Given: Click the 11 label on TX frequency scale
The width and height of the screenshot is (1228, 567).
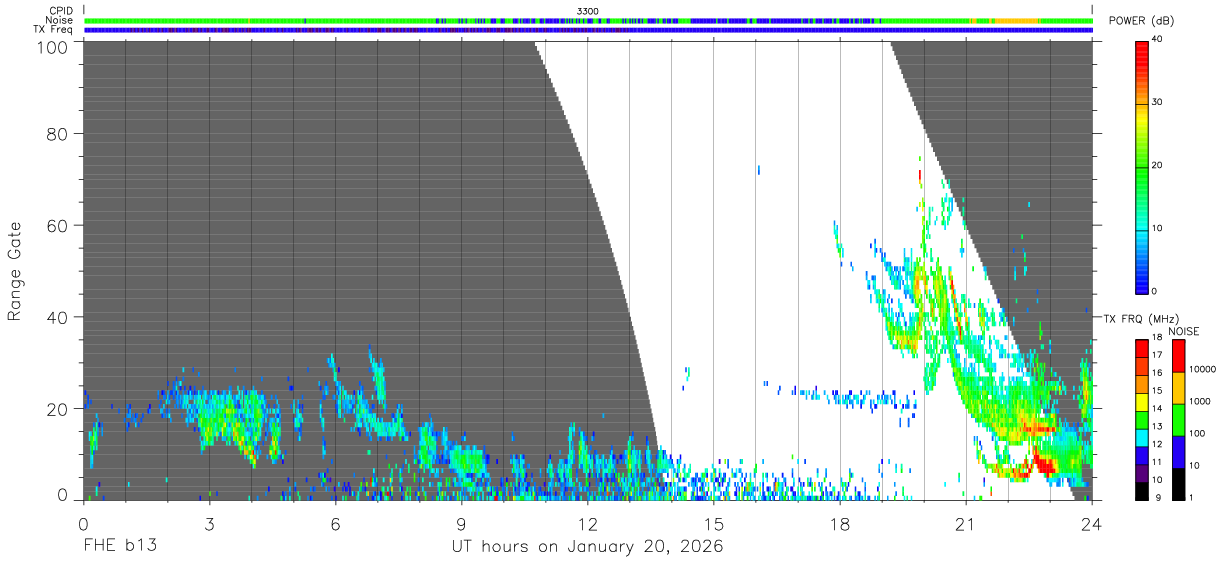Looking at the screenshot, I should (x=1158, y=463).
